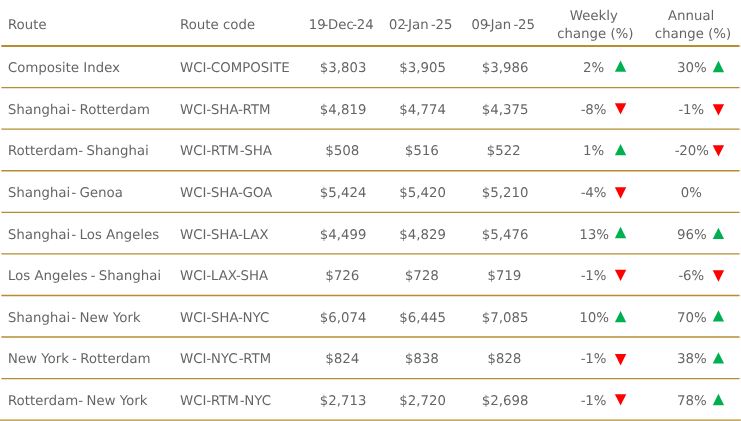
Task: Click the WCI-SHA-LAX route code
Action: [x=225, y=234]
